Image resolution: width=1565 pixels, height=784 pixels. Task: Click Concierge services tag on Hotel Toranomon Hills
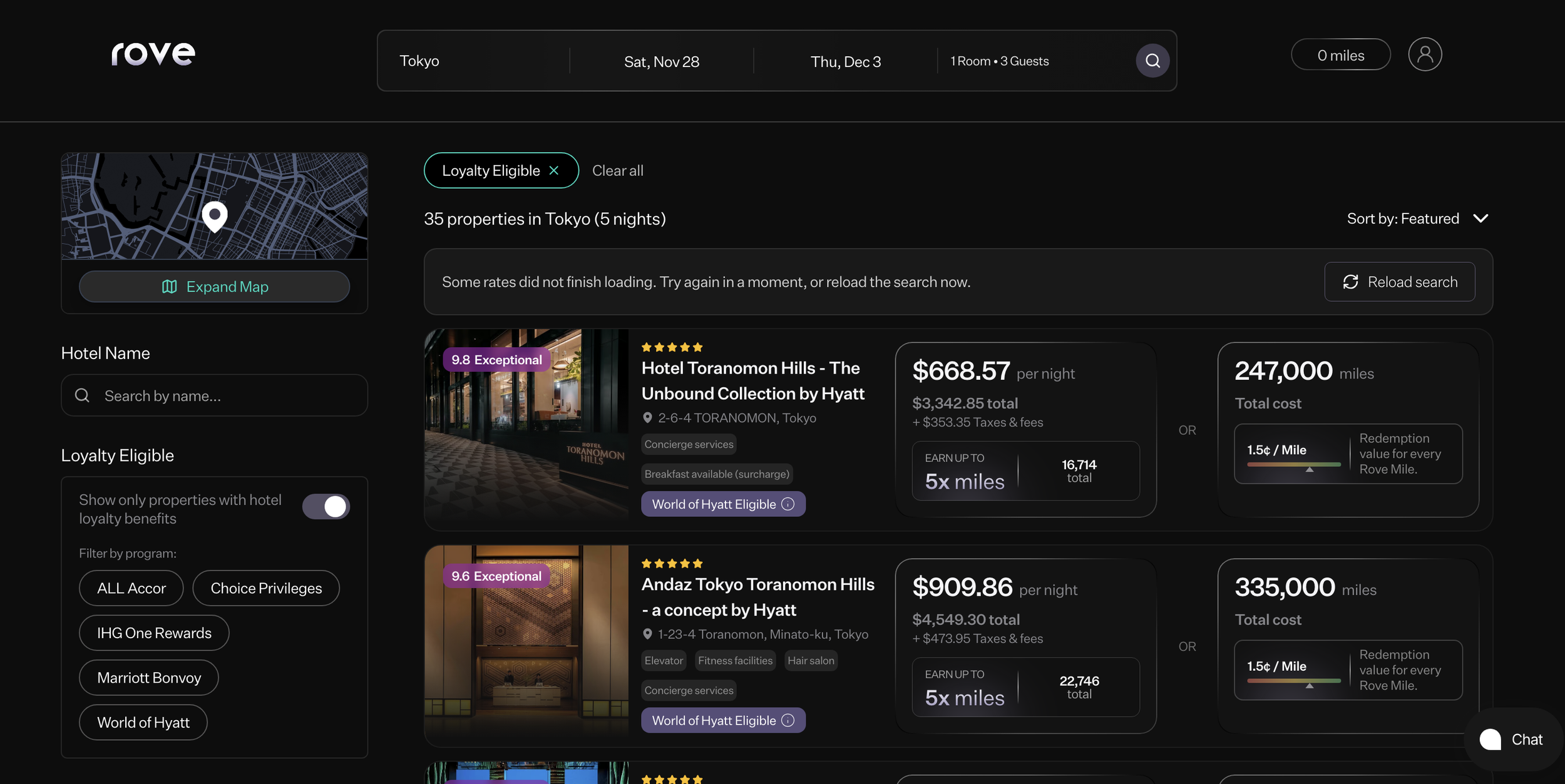coord(689,444)
